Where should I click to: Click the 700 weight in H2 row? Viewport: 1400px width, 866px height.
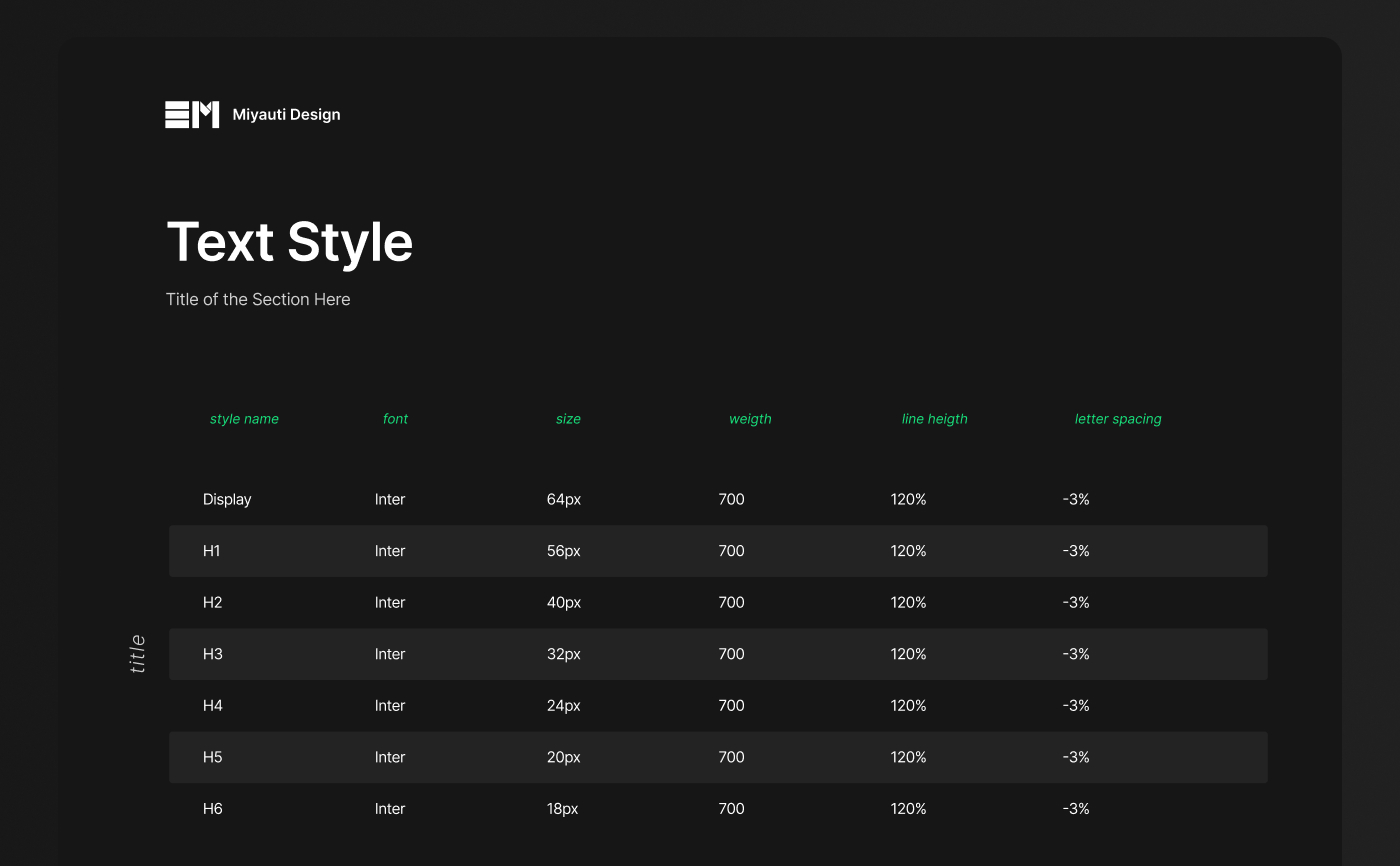[x=731, y=603]
